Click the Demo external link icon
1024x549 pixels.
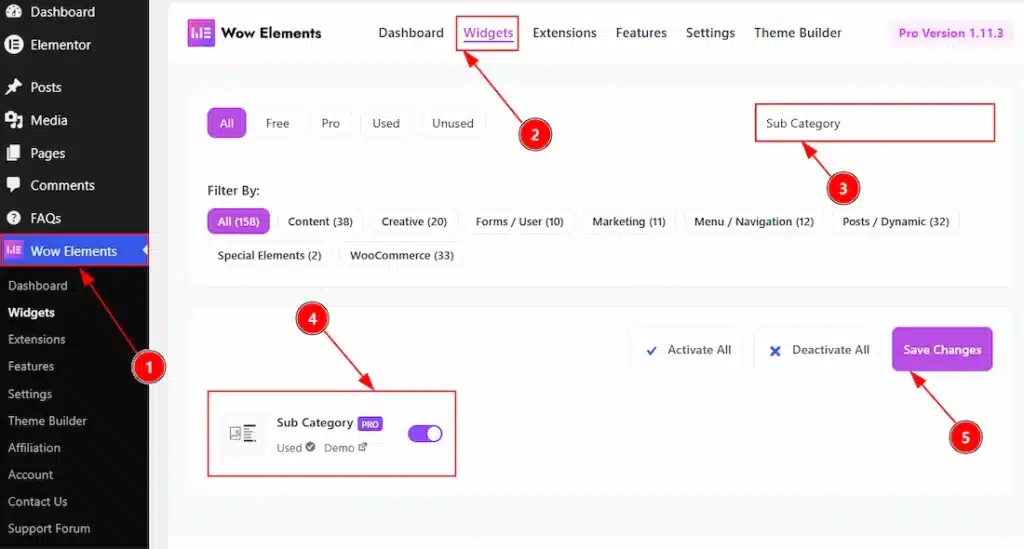tap(362, 447)
